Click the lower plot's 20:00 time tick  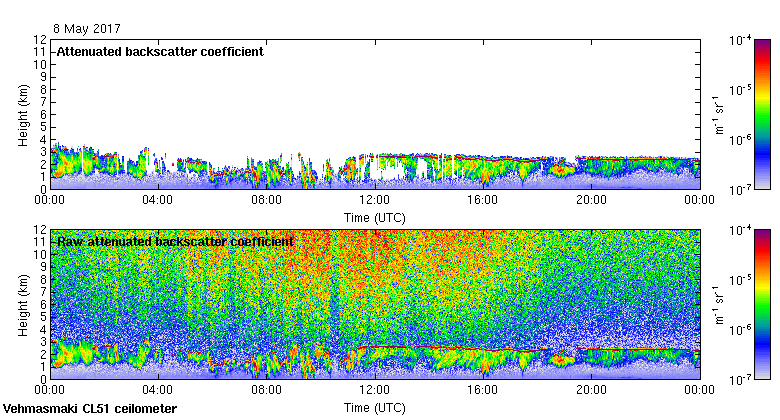pos(591,390)
